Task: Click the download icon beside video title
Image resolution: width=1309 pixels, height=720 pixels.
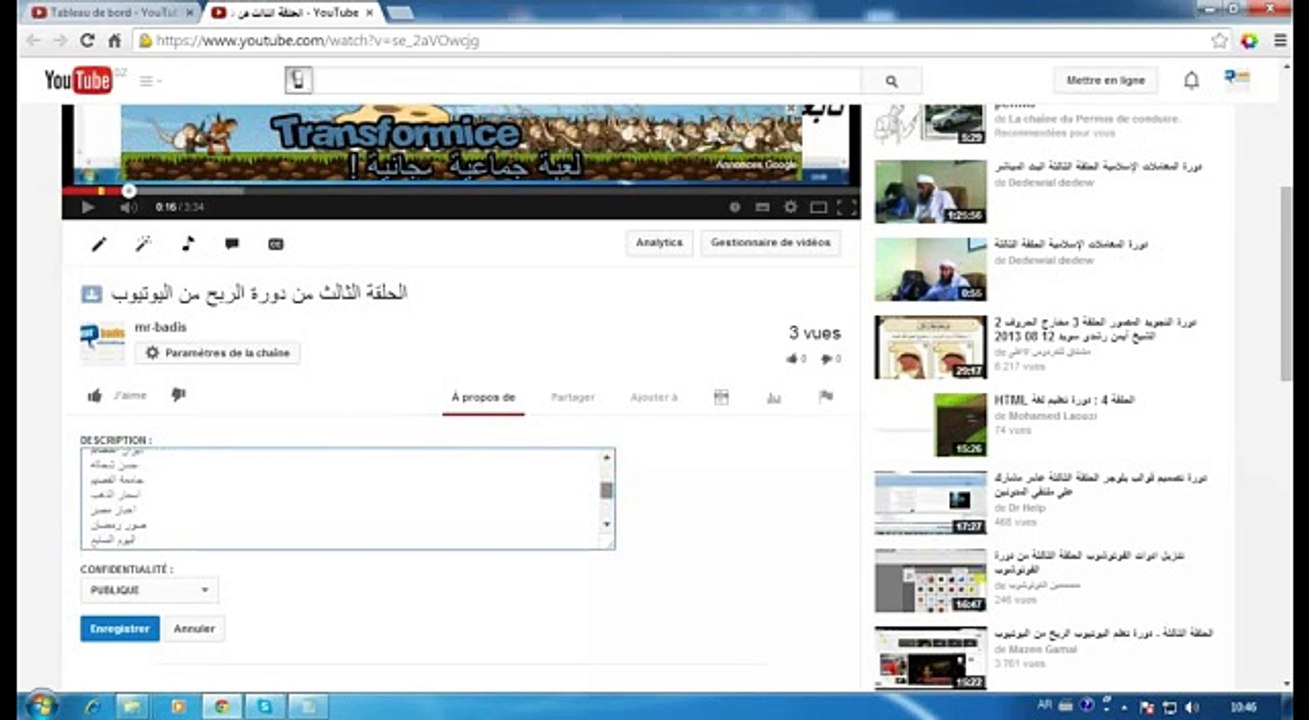Action: (x=91, y=293)
